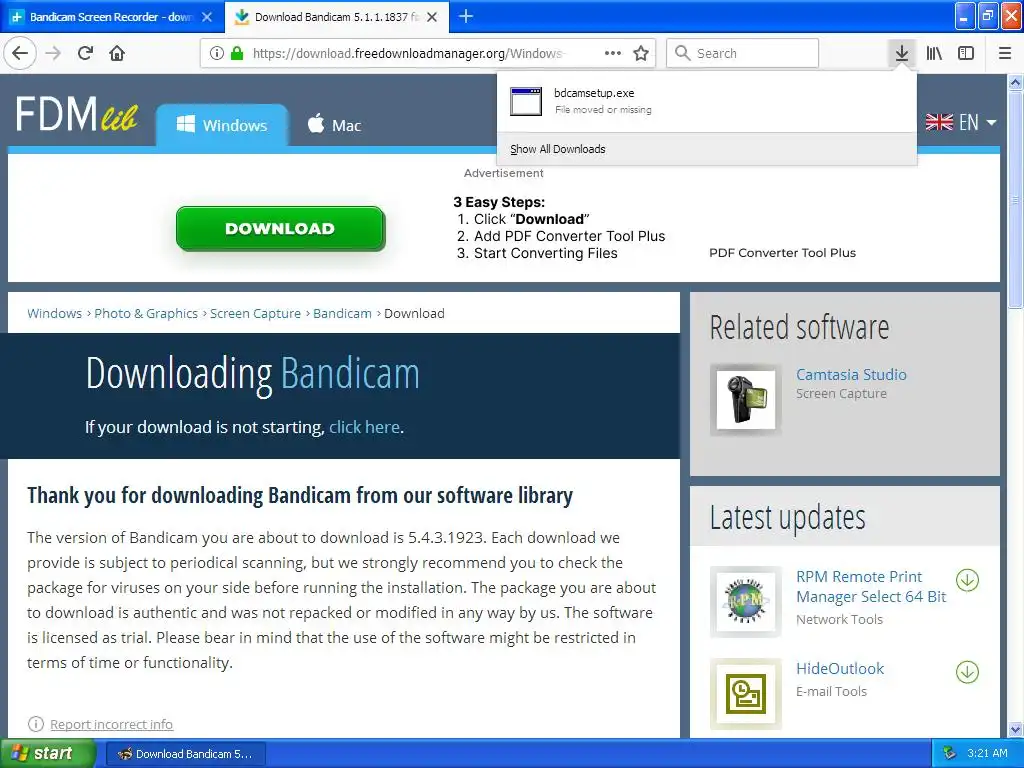Open the HideOutlook link
This screenshot has width=1024, height=768.
[840, 669]
